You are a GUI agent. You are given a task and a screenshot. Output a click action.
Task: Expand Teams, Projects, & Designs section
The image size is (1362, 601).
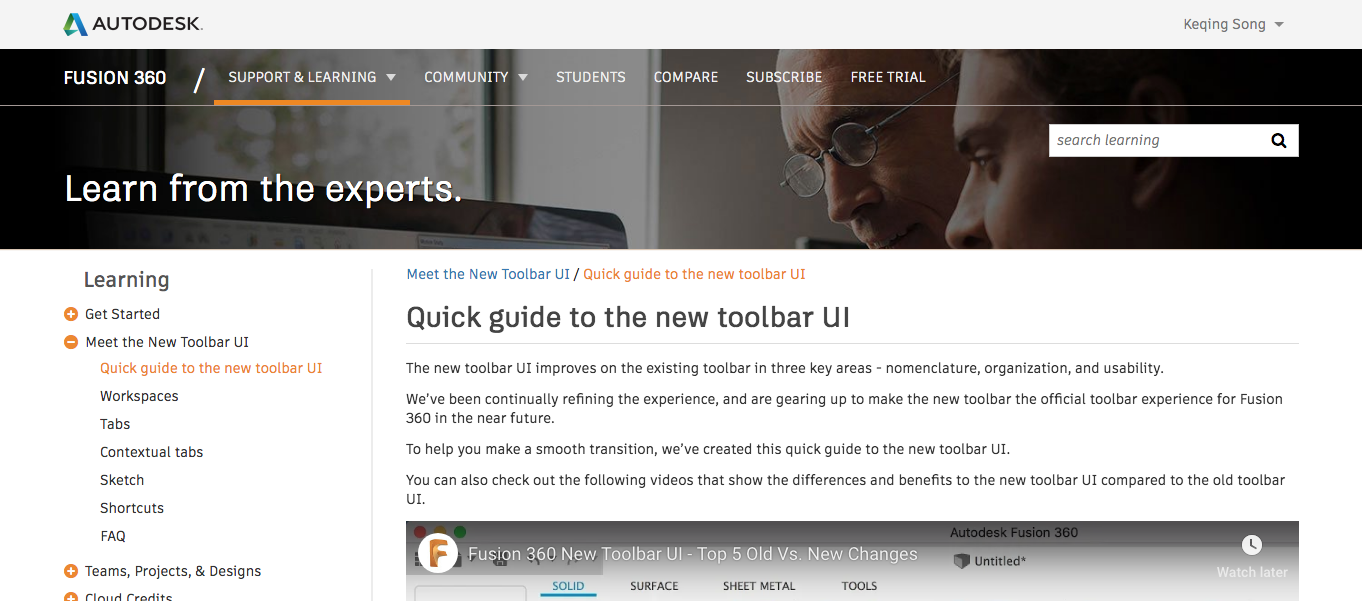click(x=71, y=572)
